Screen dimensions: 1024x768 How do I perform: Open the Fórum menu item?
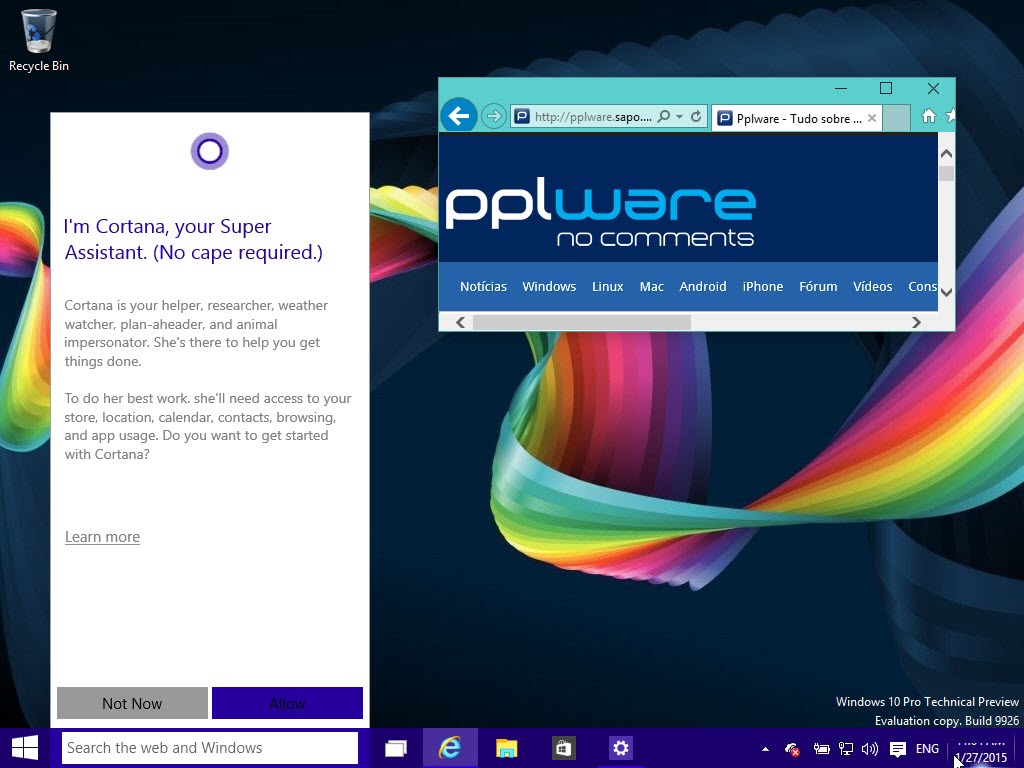(818, 286)
